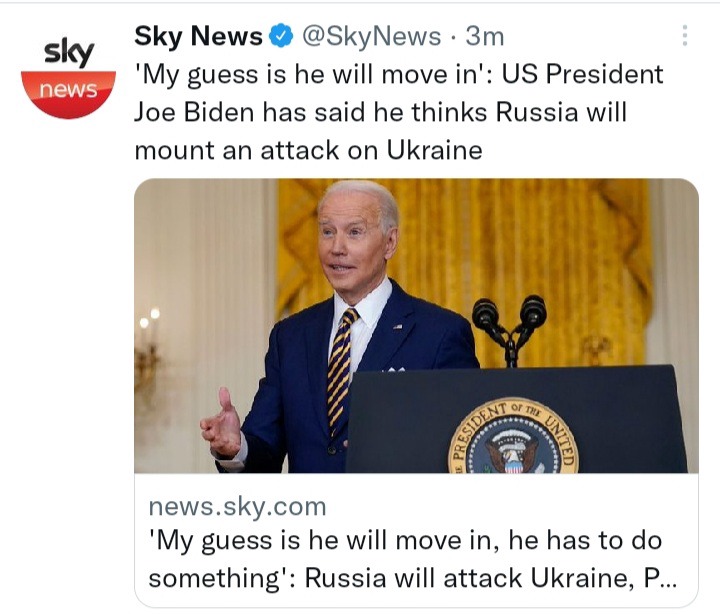
Task: Open the card headline 'My guess is he will move in'
Action: point(405,541)
